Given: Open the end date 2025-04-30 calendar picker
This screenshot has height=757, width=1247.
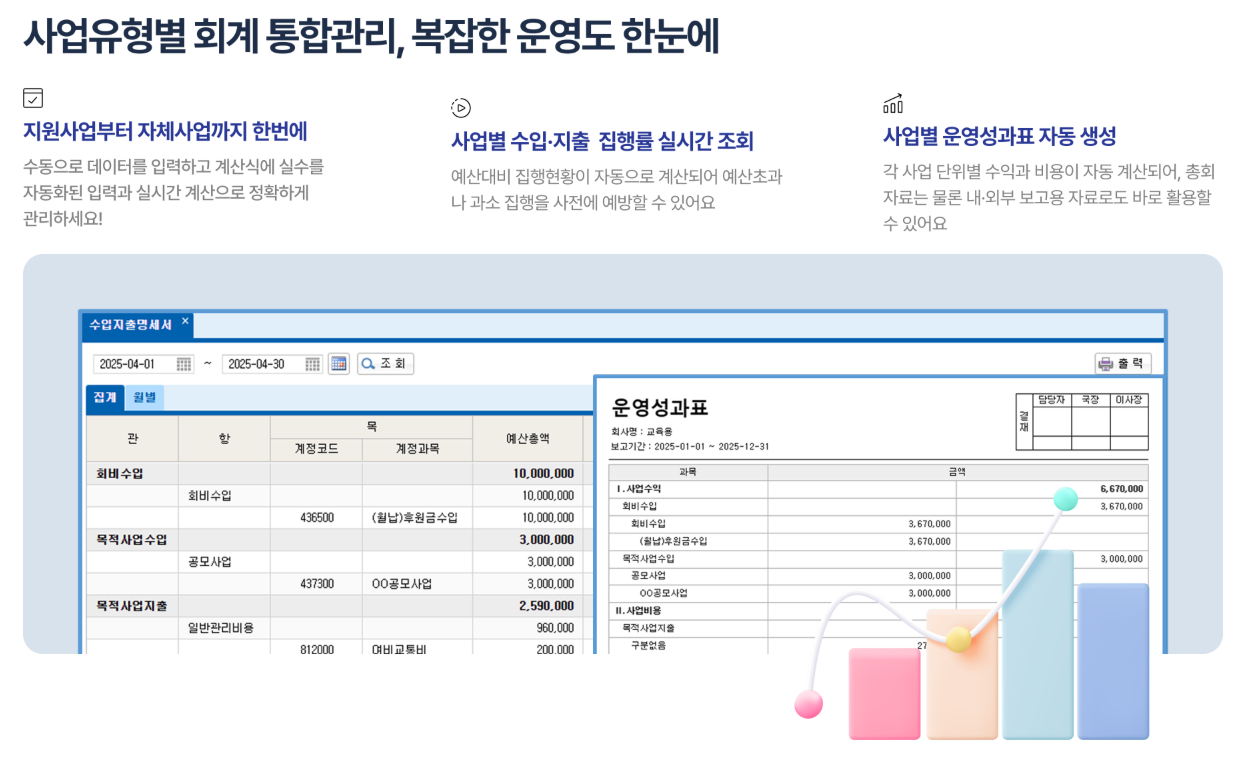Looking at the screenshot, I should tap(311, 364).
